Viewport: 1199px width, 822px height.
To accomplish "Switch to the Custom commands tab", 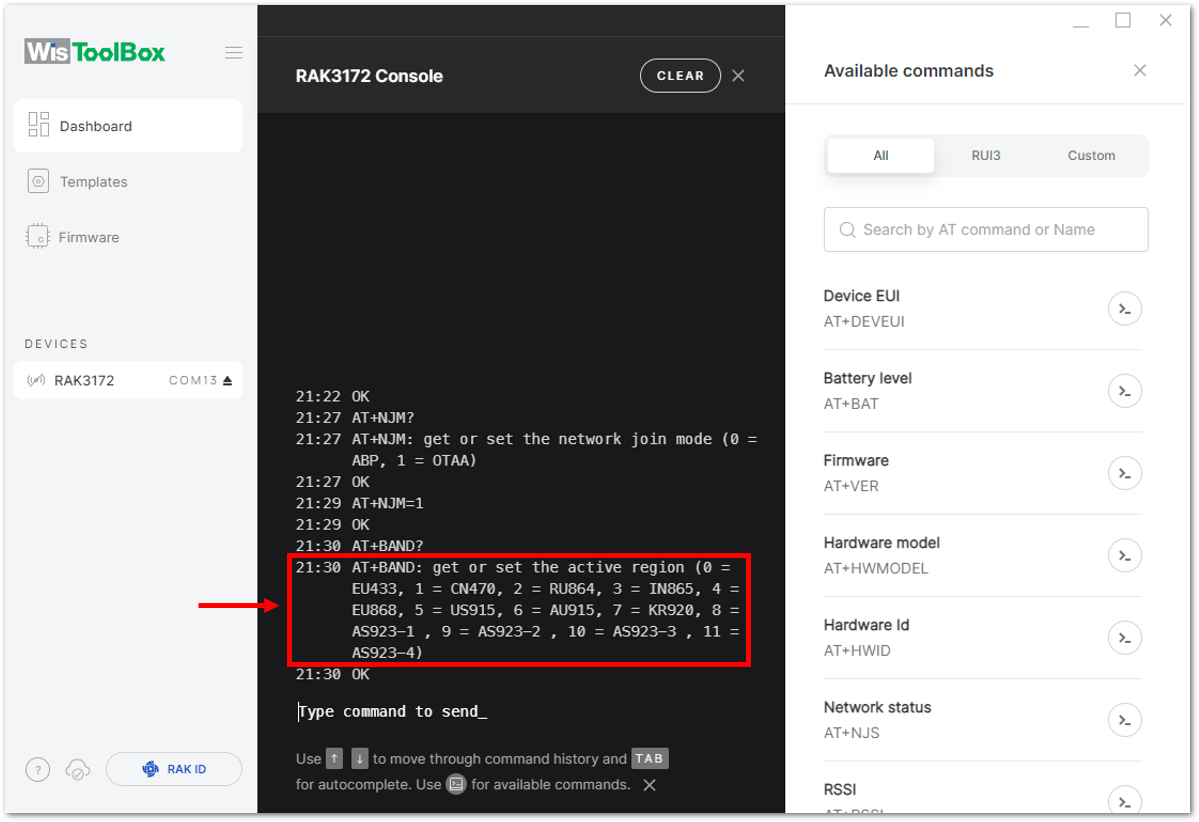I will [x=1091, y=155].
